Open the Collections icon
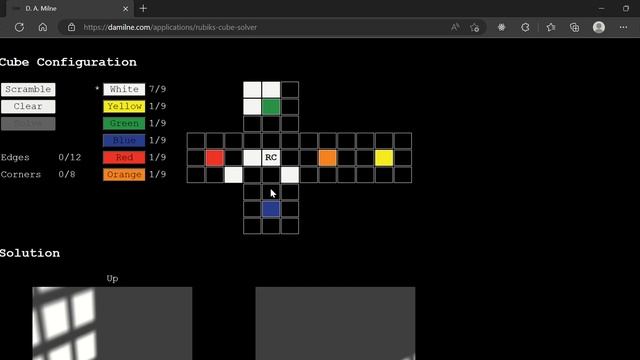 coord(574,27)
